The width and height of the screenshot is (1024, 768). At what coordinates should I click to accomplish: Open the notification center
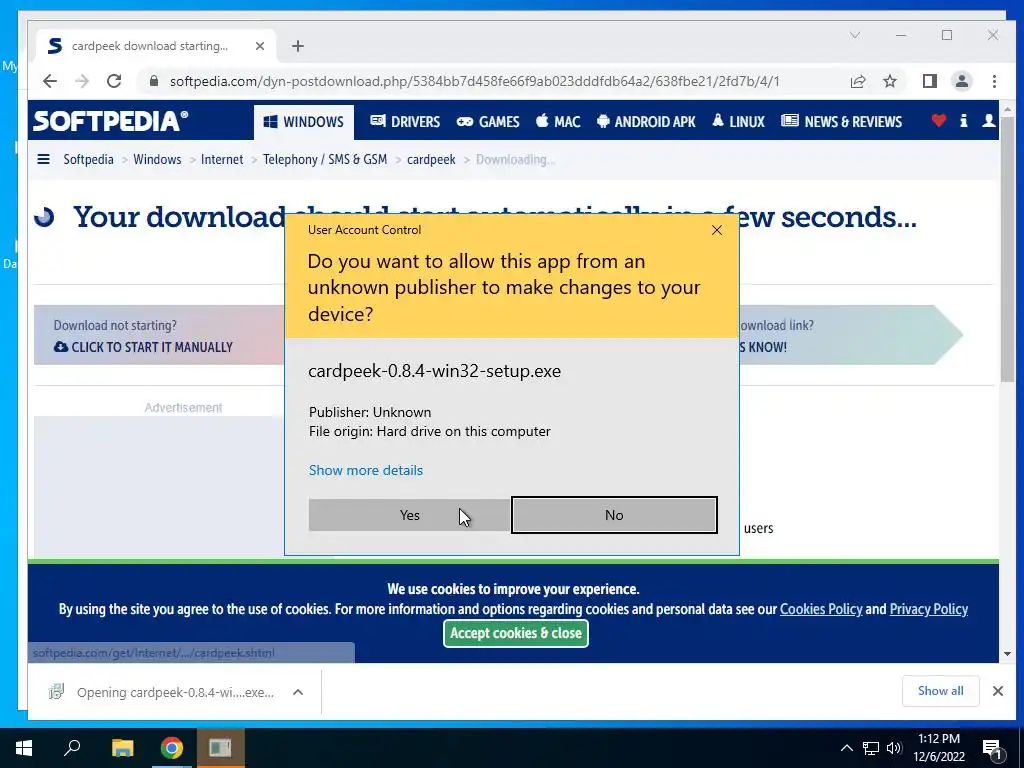(992, 749)
